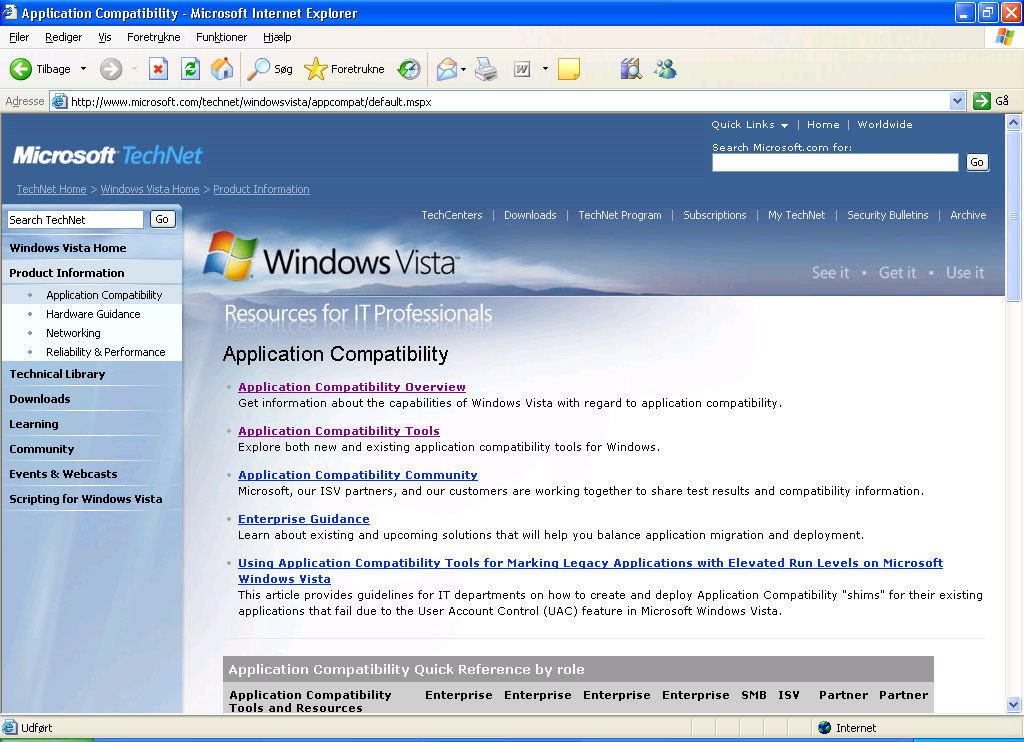Image resolution: width=1024 pixels, height=742 pixels.
Task: Open Using Application Compatibility Tools for Marking link
Action: 590,563
